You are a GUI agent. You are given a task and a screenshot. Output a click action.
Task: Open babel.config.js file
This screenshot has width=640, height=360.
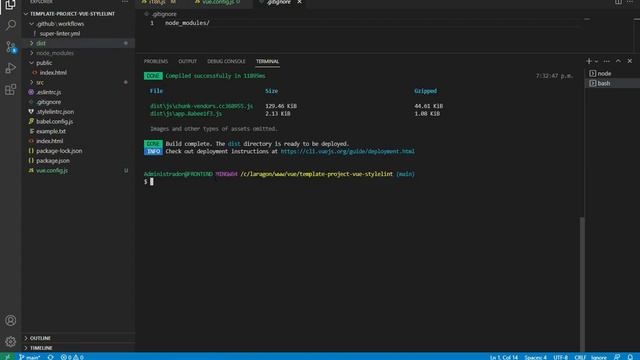point(54,122)
